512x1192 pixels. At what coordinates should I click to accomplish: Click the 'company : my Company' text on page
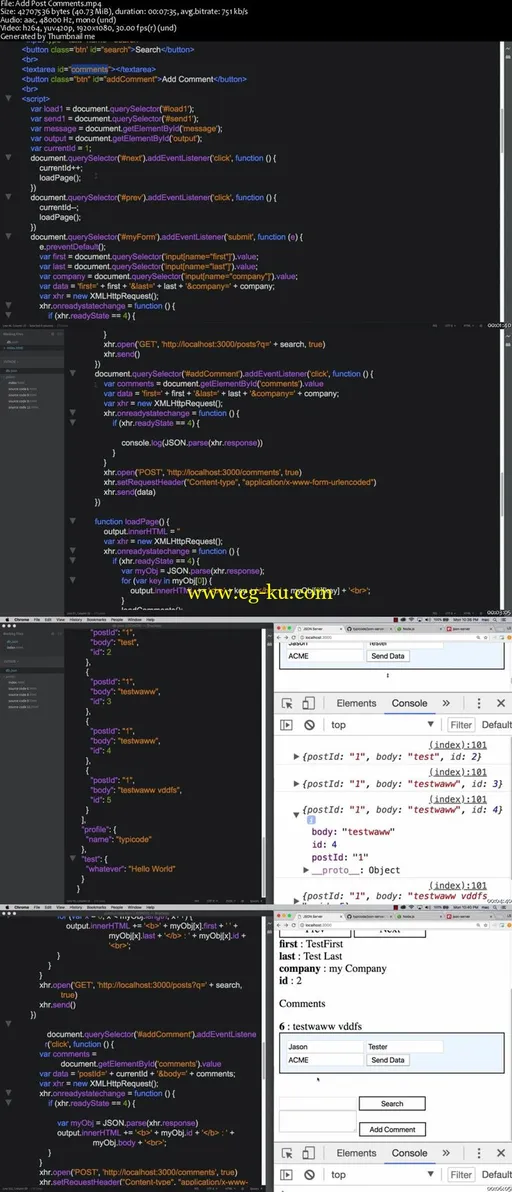(x=333, y=968)
